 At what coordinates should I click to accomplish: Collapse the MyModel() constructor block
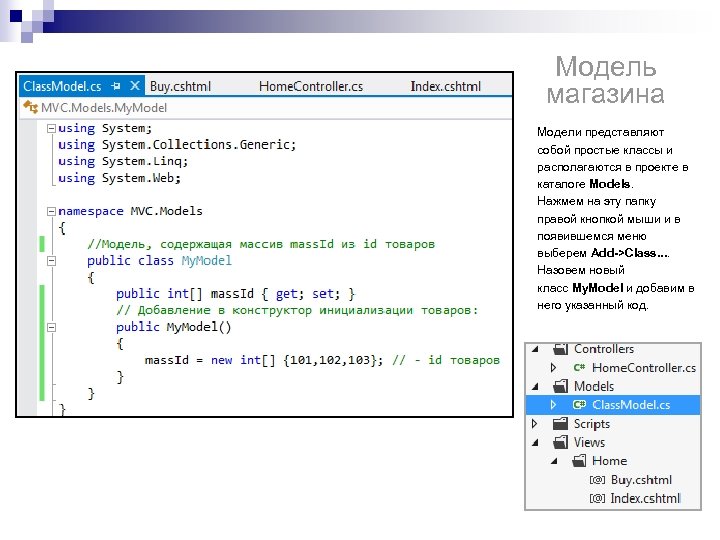tap(51, 327)
